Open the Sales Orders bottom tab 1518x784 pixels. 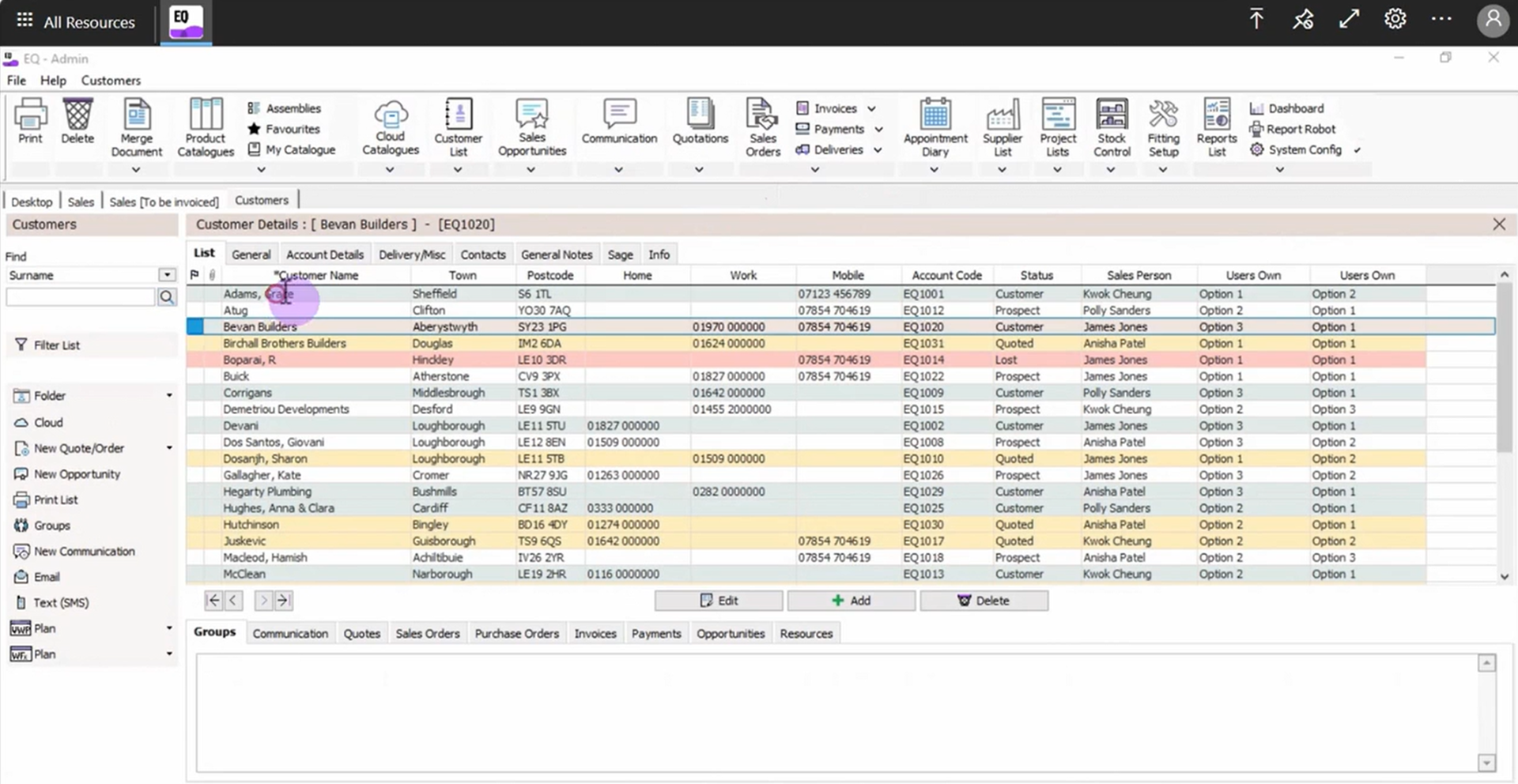(x=428, y=634)
